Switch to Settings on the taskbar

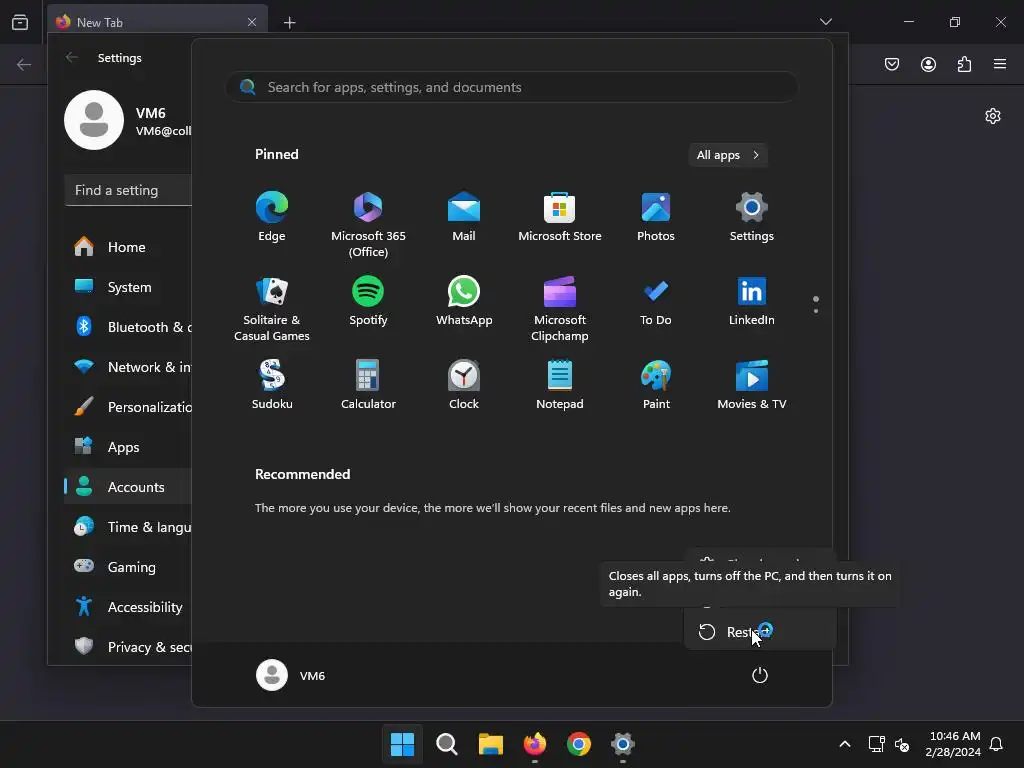point(623,744)
